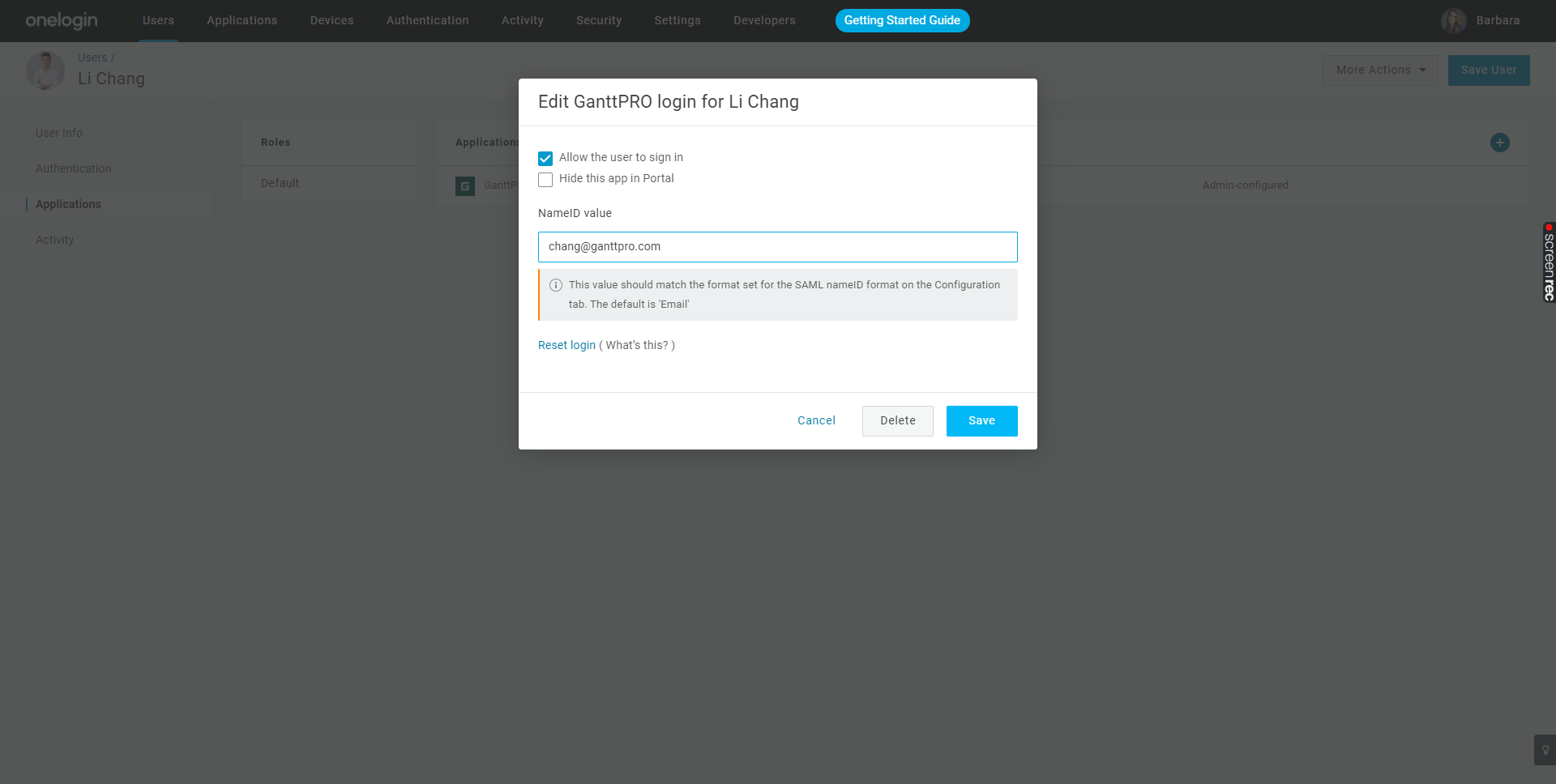
Task: Switch to the User Info tab
Action: (59, 133)
